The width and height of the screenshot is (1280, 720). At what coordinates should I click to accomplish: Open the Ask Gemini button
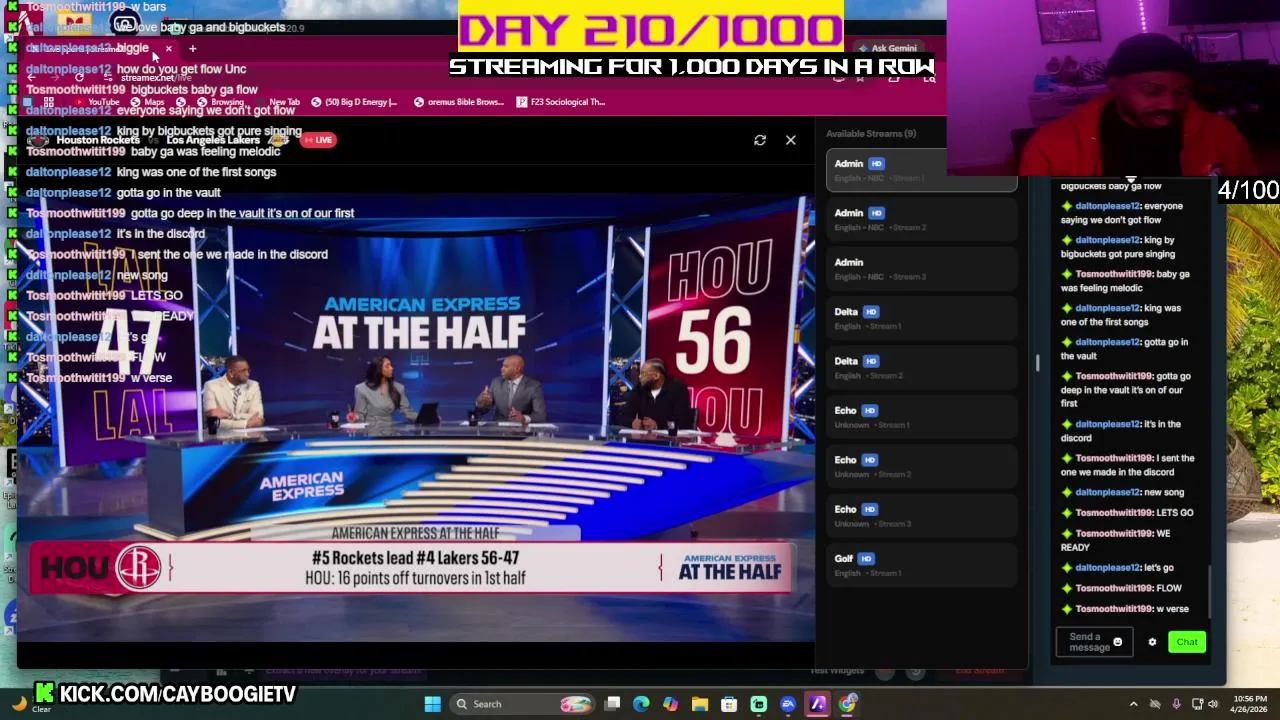point(888,48)
